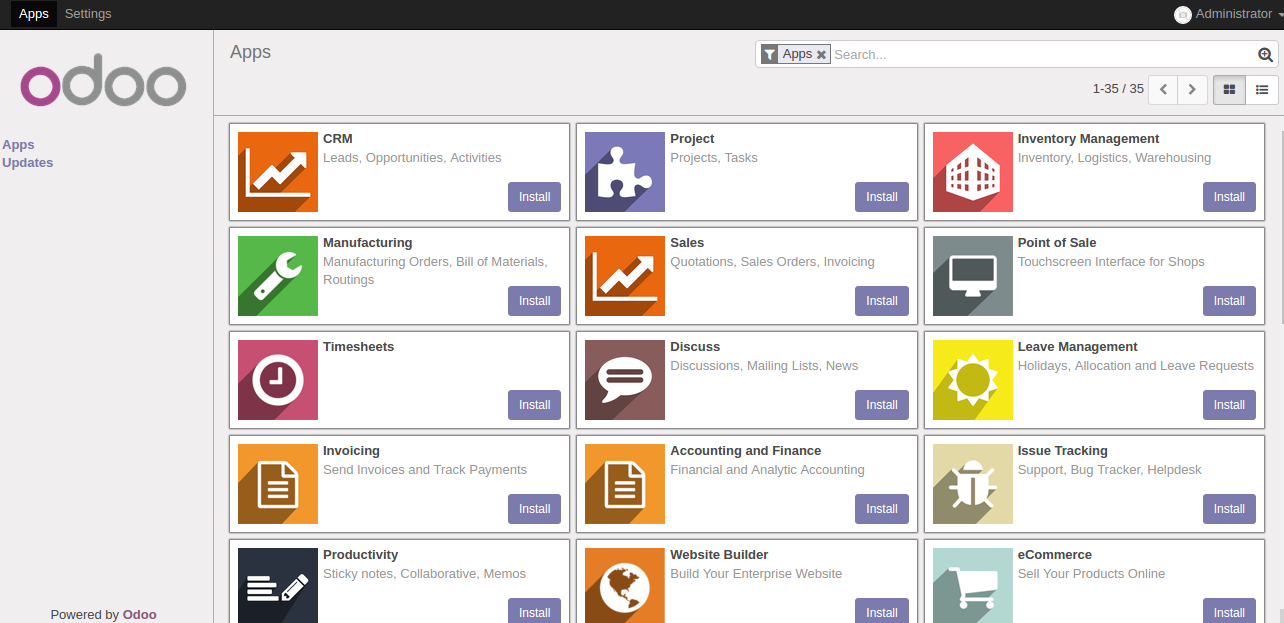The image size is (1284, 623).
Task: Open the Settings top menu
Action: (88, 14)
